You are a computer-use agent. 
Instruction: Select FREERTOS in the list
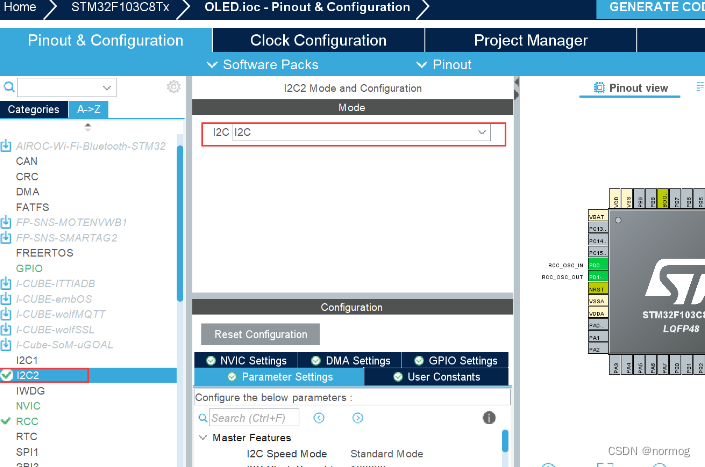(x=45, y=253)
